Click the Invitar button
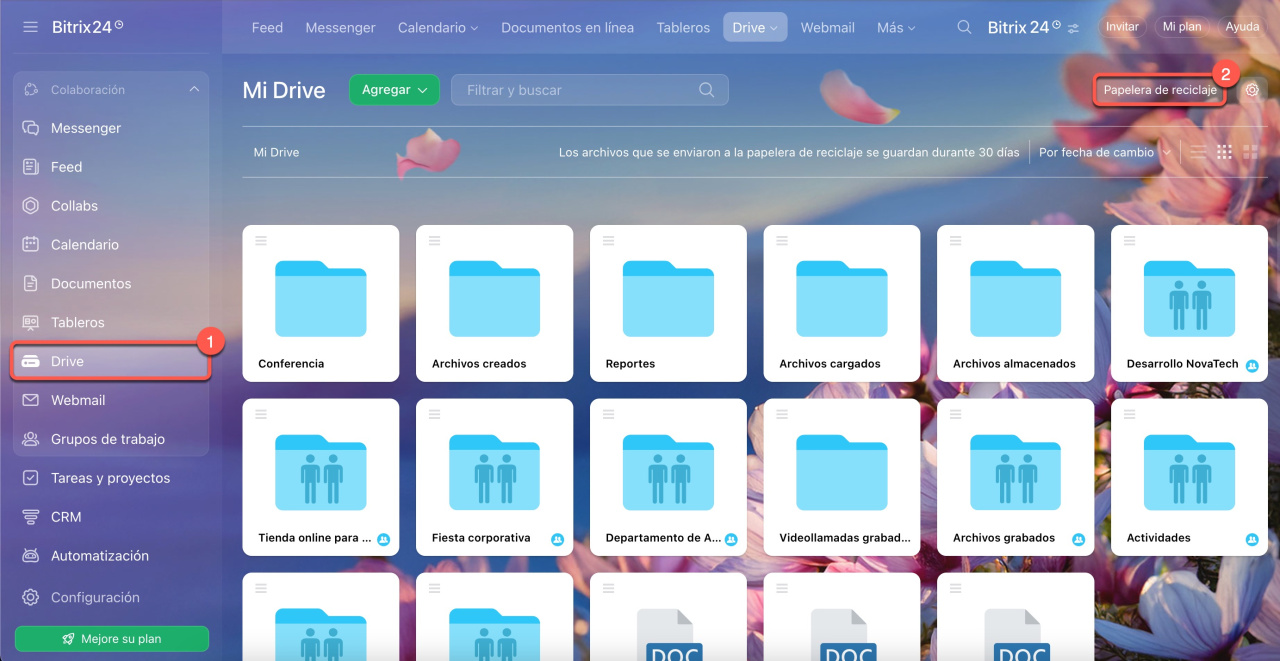Image resolution: width=1280 pixels, height=661 pixels. pos(1122,27)
